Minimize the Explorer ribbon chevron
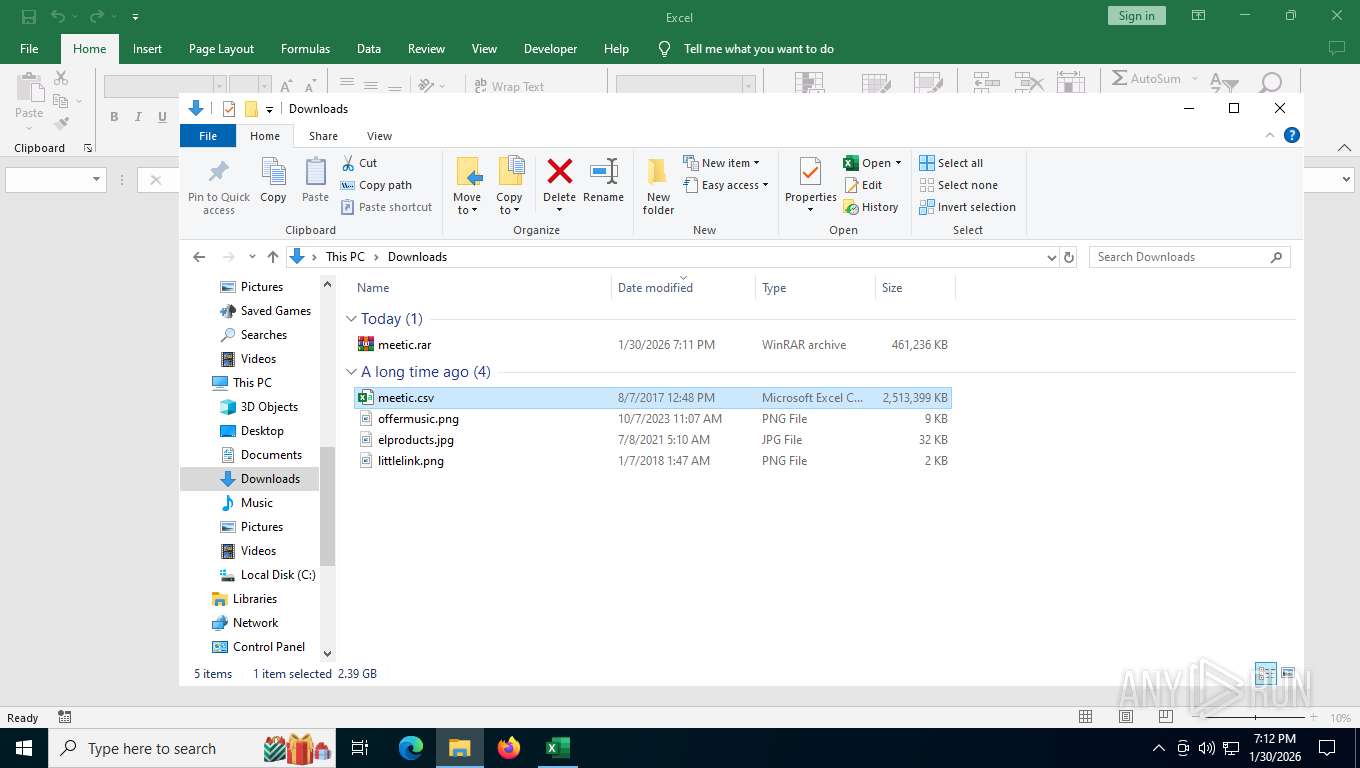The image size is (1360, 768). pos(1270,135)
